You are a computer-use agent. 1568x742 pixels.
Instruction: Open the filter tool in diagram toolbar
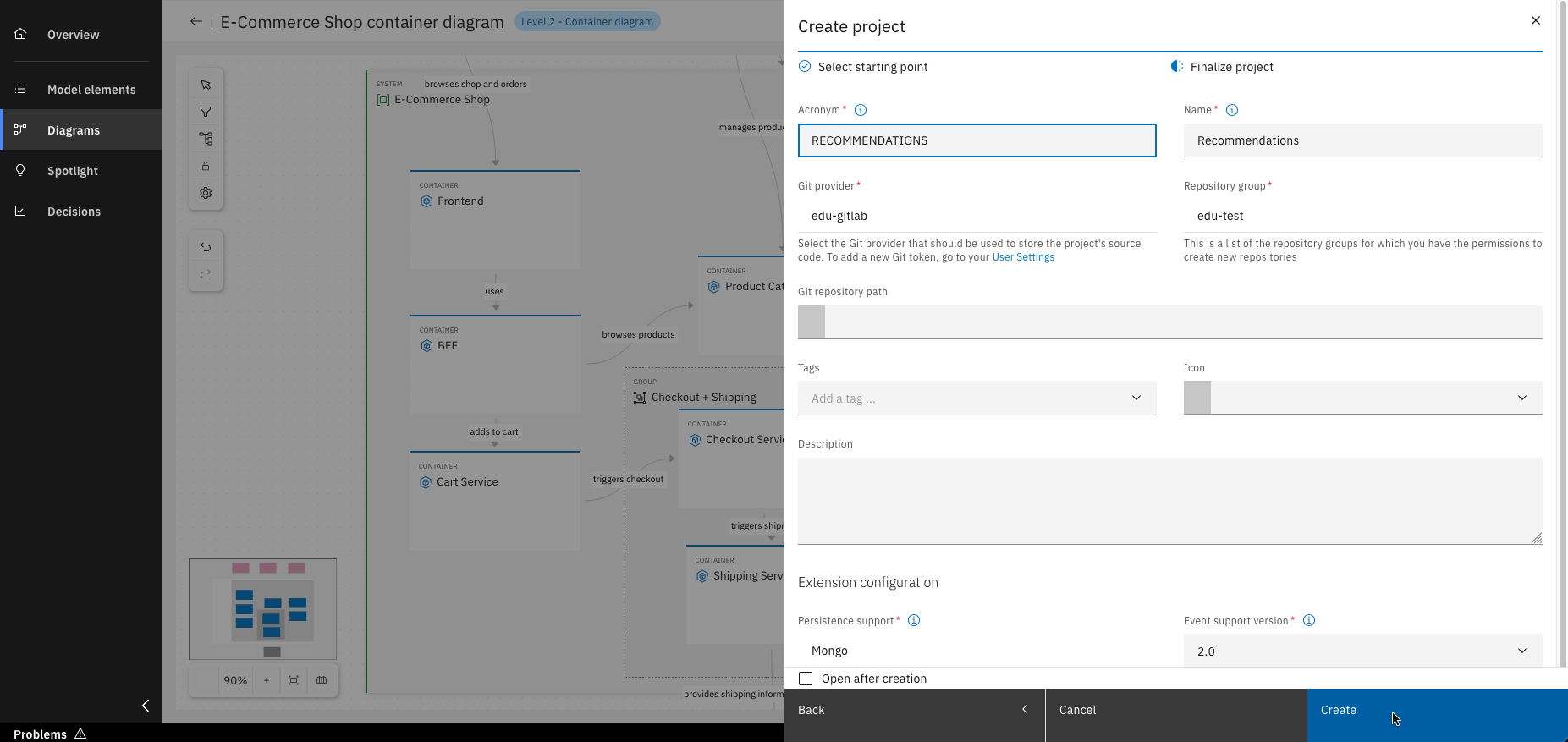pyautogui.click(x=206, y=112)
